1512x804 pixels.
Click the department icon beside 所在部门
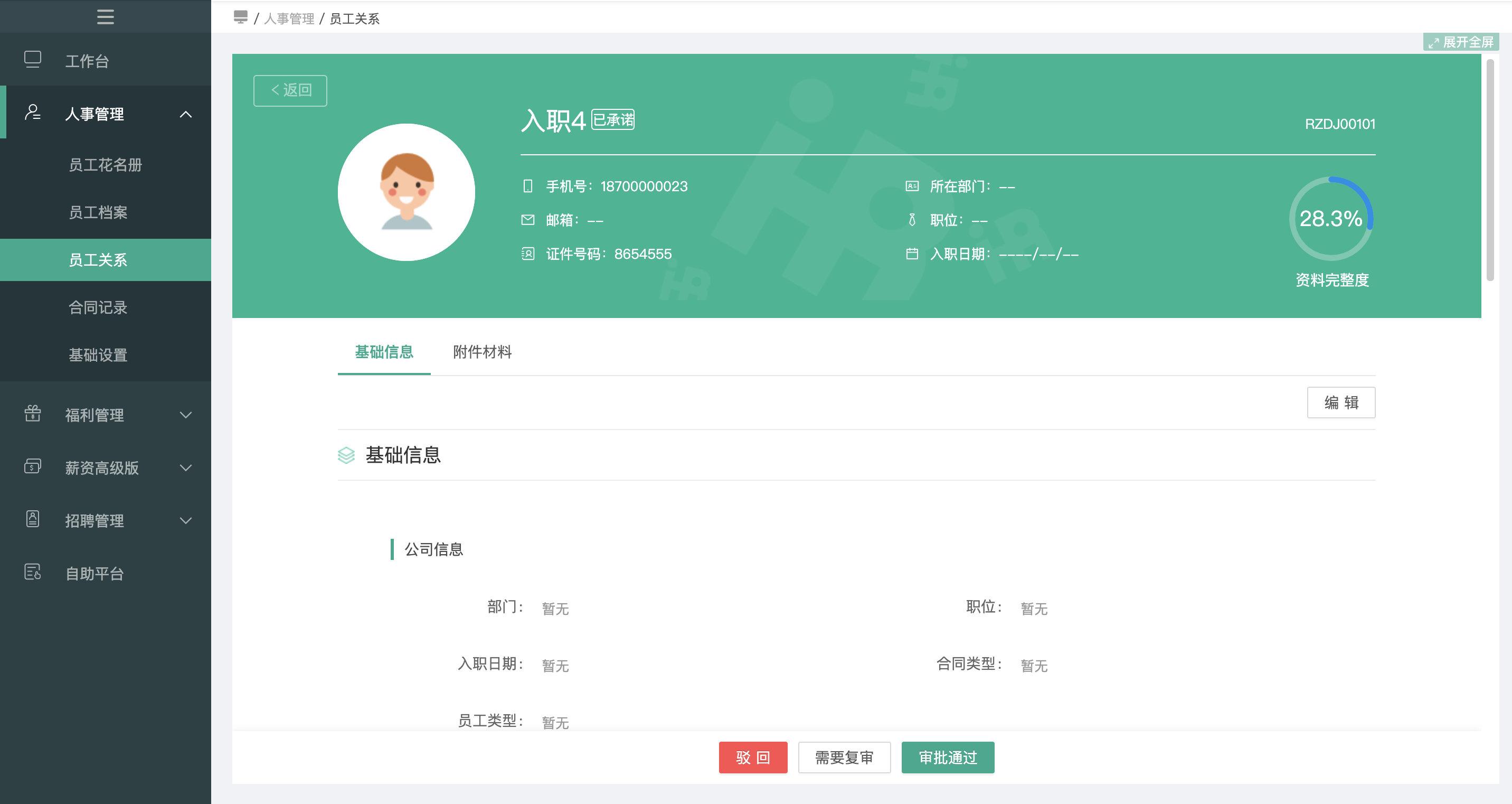(912, 186)
